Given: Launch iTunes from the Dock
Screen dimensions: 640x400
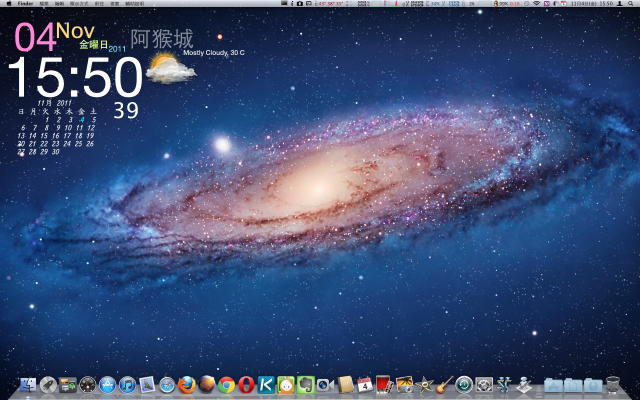Looking at the screenshot, I should (x=127, y=385).
